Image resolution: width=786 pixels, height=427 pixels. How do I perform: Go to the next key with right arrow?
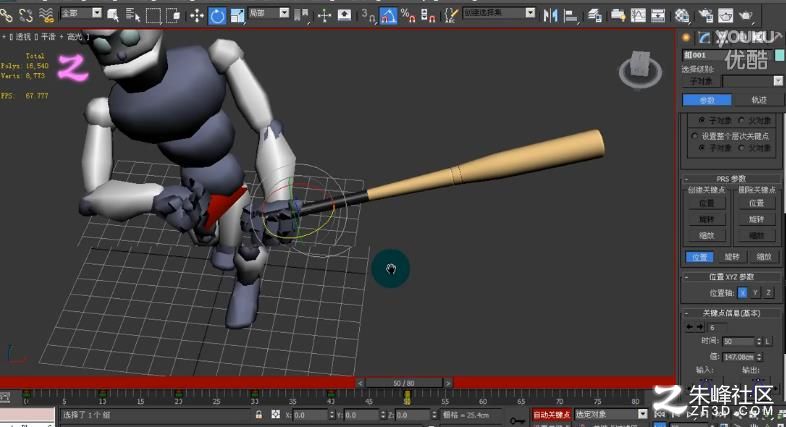[700, 327]
